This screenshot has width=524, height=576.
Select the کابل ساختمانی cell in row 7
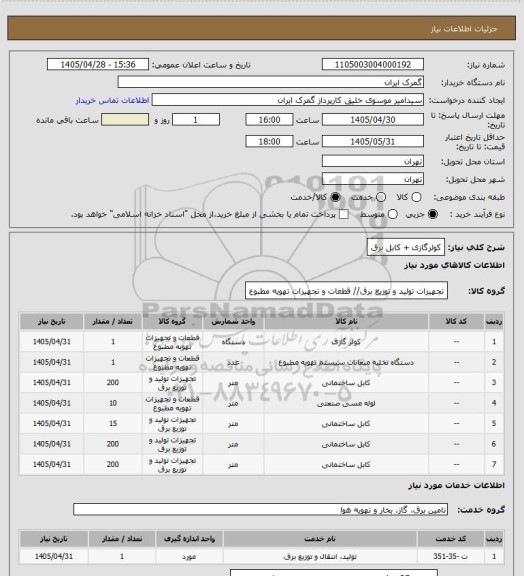click(x=346, y=465)
